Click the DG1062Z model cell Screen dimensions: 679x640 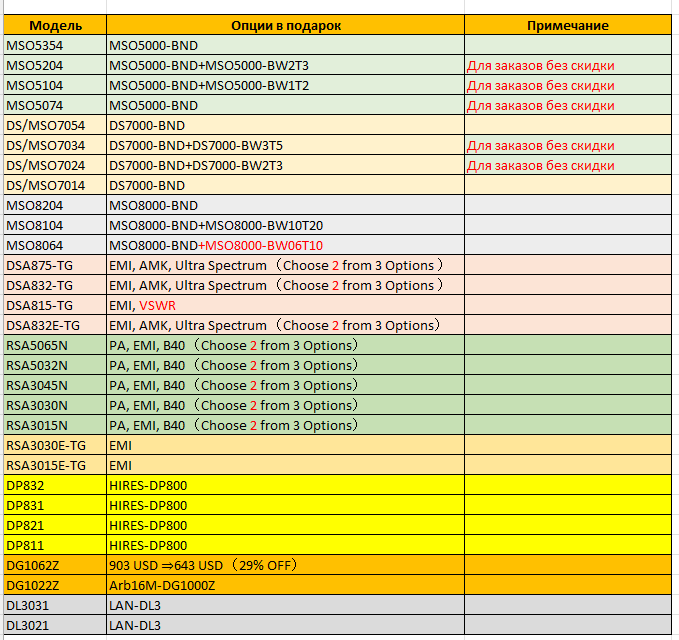(55, 565)
